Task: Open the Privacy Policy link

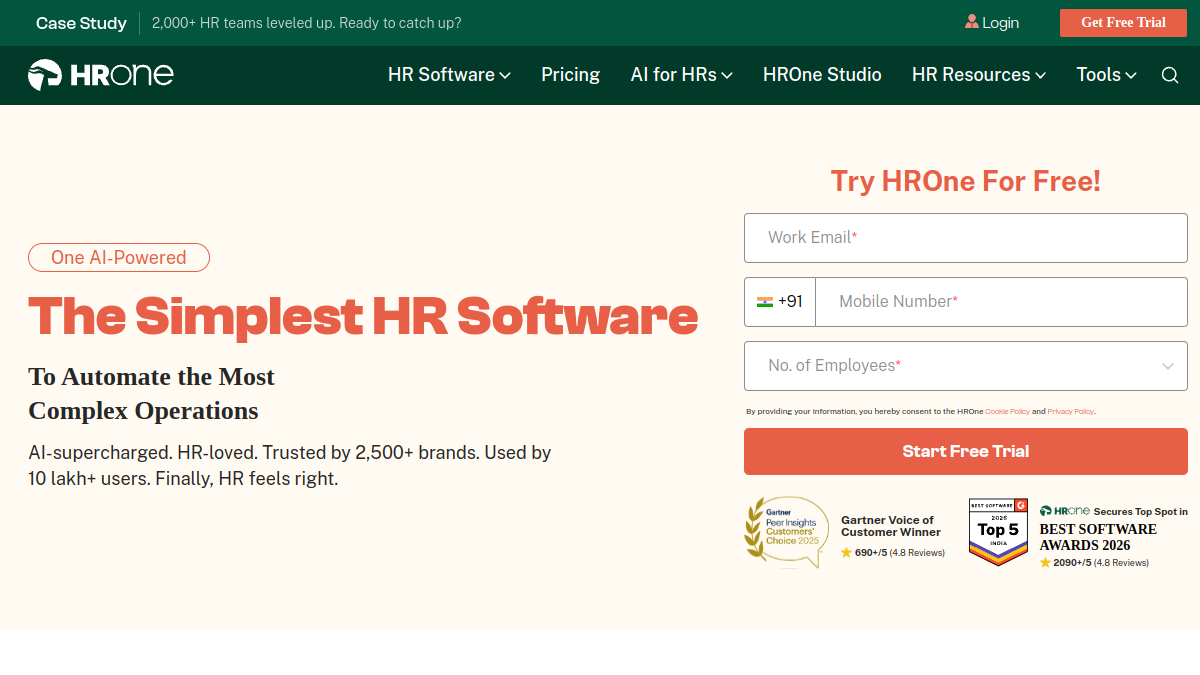Action: [x=1071, y=411]
